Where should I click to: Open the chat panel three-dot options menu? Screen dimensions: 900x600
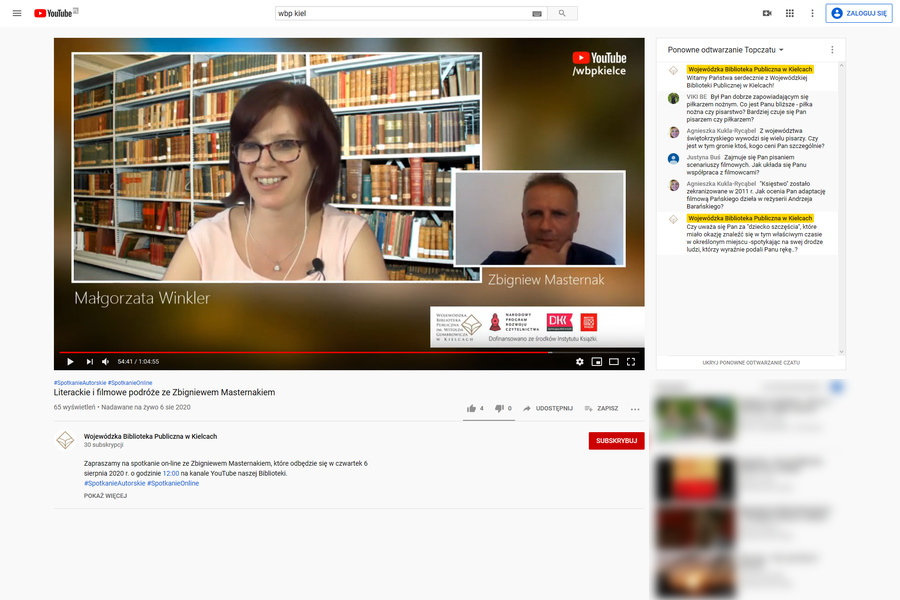[832, 50]
